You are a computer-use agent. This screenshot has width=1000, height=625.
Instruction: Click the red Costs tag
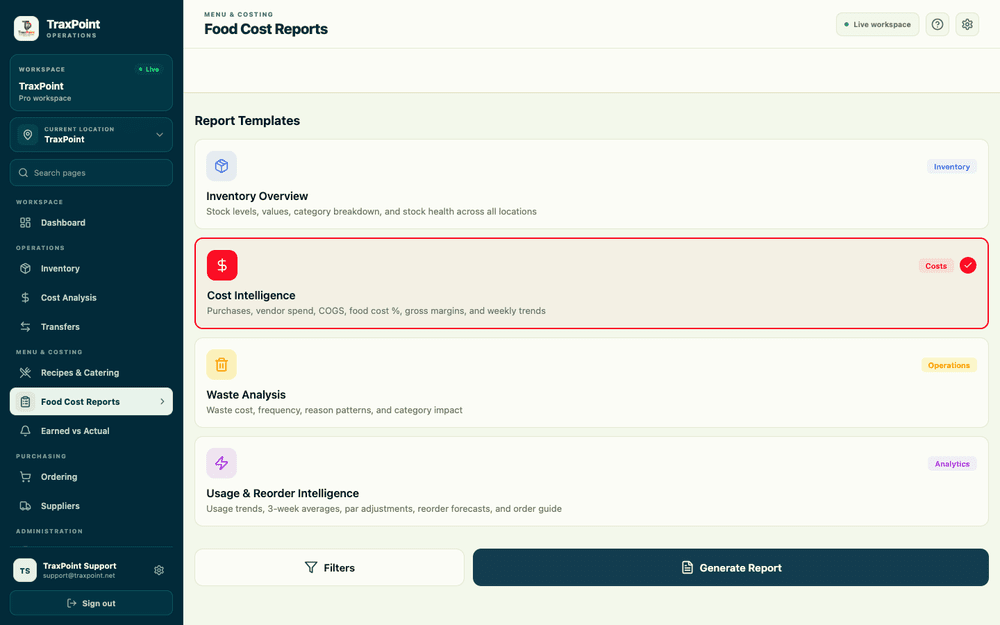click(x=936, y=266)
